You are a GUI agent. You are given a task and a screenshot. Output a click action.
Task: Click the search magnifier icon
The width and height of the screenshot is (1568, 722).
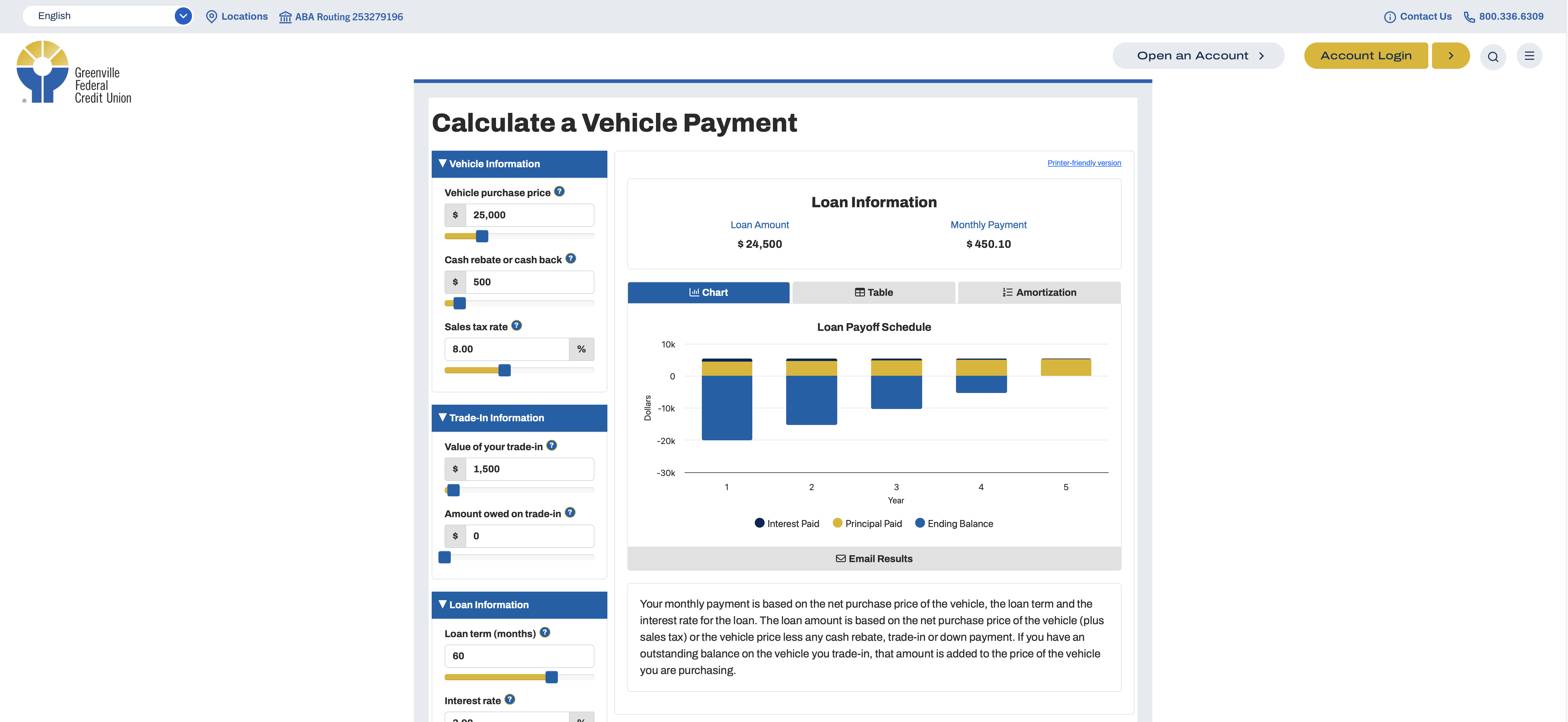[x=1493, y=57]
